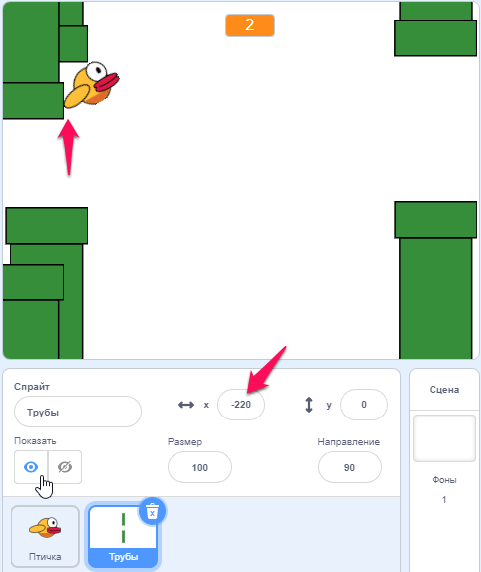This screenshot has height=572, width=481.
Task: Click the Фоны backdrops label
Action: point(444,480)
